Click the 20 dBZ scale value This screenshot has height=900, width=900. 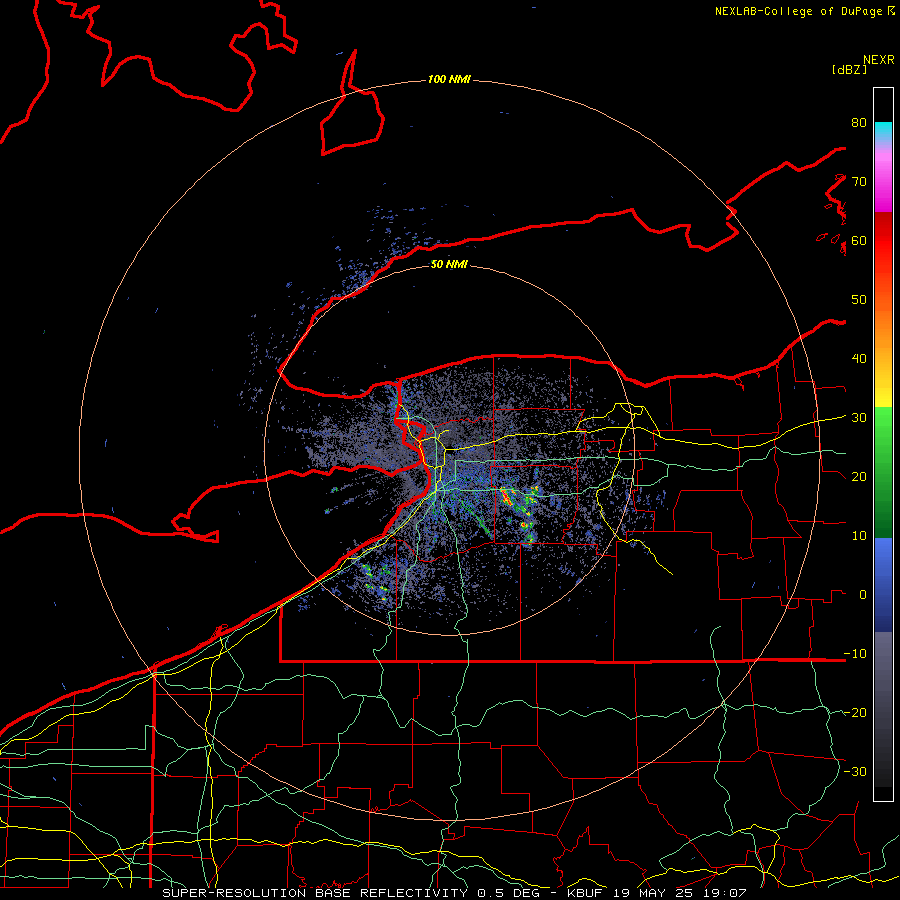[859, 476]
